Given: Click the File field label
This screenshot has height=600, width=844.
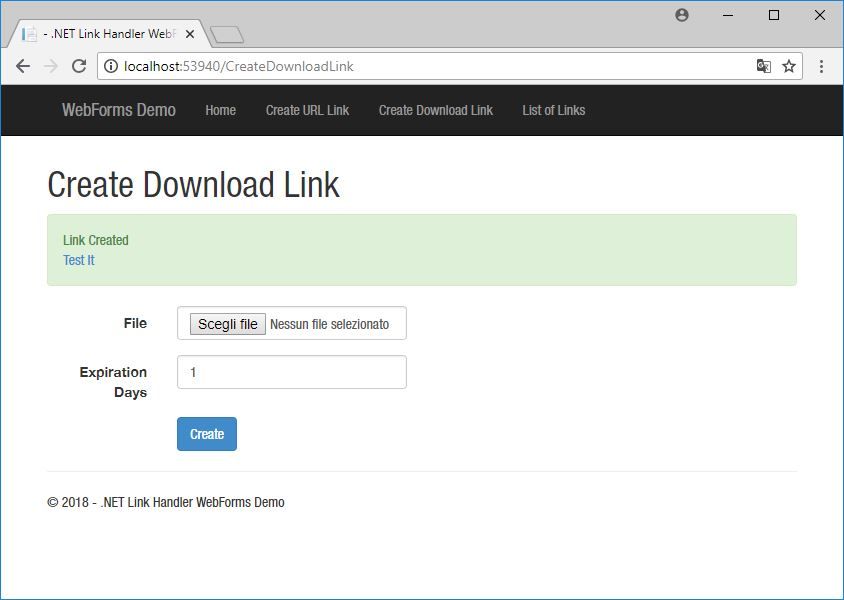Looking at the screenshot, I should pos(135,323).
